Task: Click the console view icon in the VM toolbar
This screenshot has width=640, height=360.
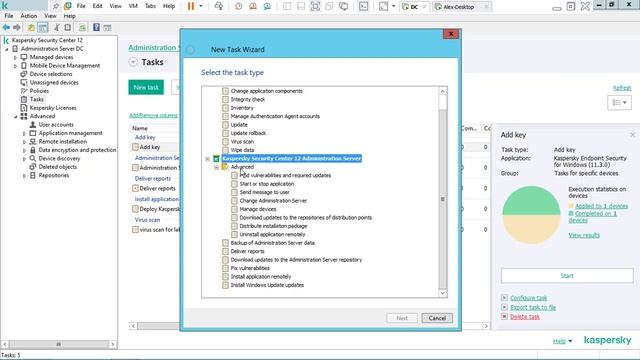Action: pos(363,7)
